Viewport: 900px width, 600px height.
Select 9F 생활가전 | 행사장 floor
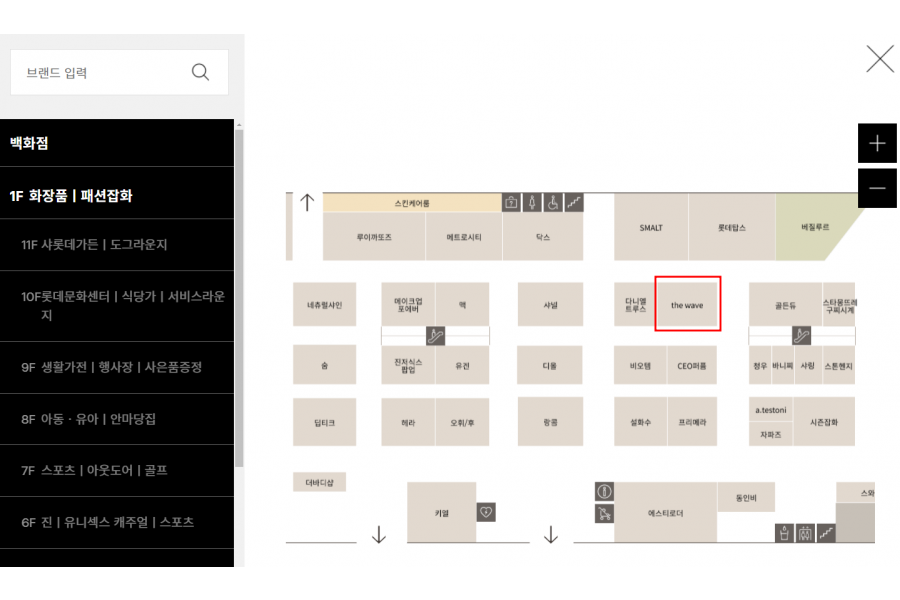[117, 367]
